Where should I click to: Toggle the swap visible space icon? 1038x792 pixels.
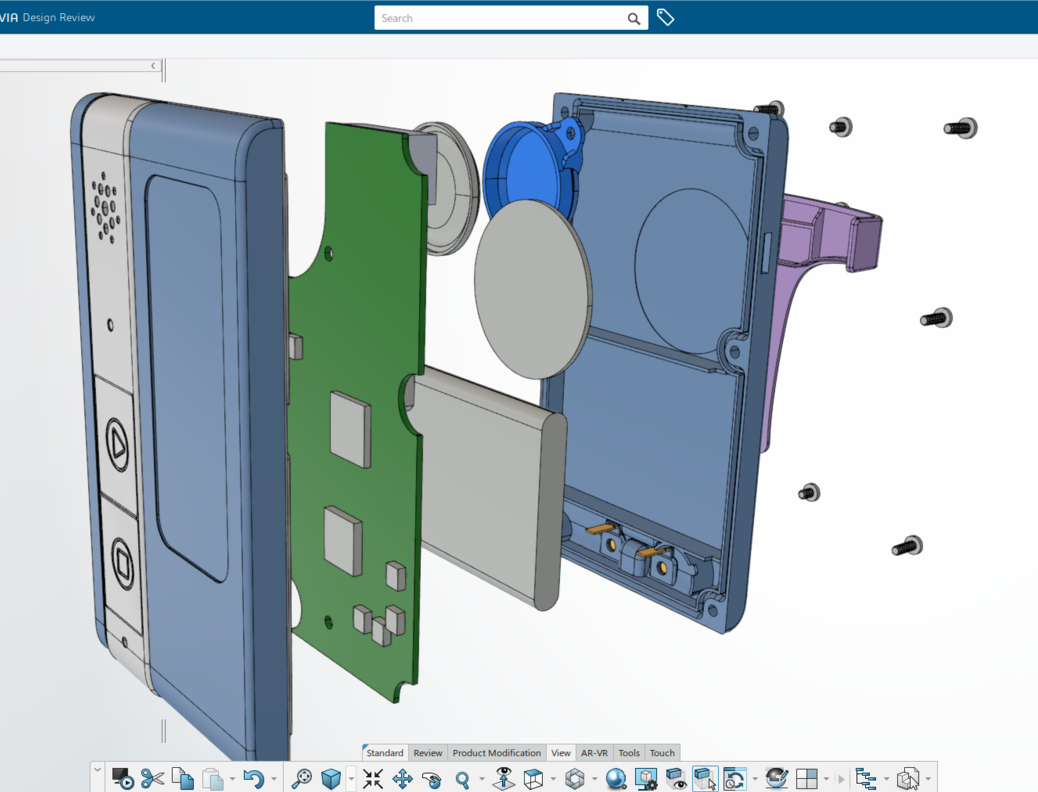(705, 778)
